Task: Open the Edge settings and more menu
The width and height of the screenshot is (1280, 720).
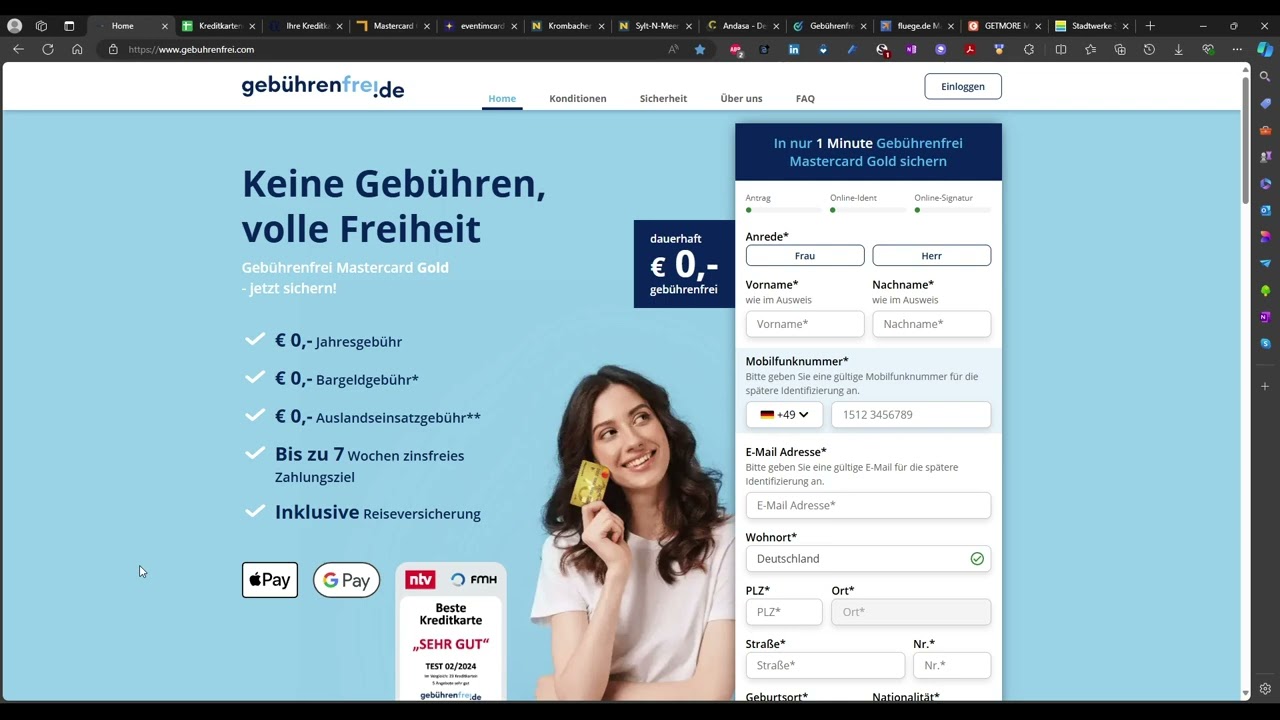Action: [x=1237, y=49]
